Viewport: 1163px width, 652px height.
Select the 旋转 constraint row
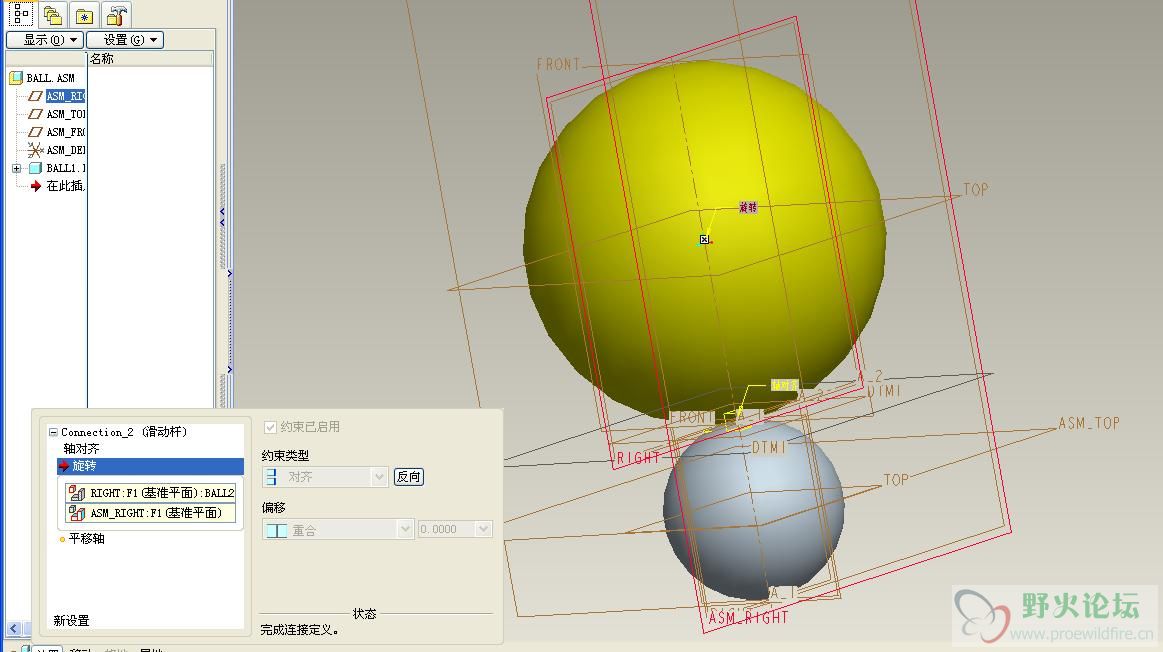point(151,466)
